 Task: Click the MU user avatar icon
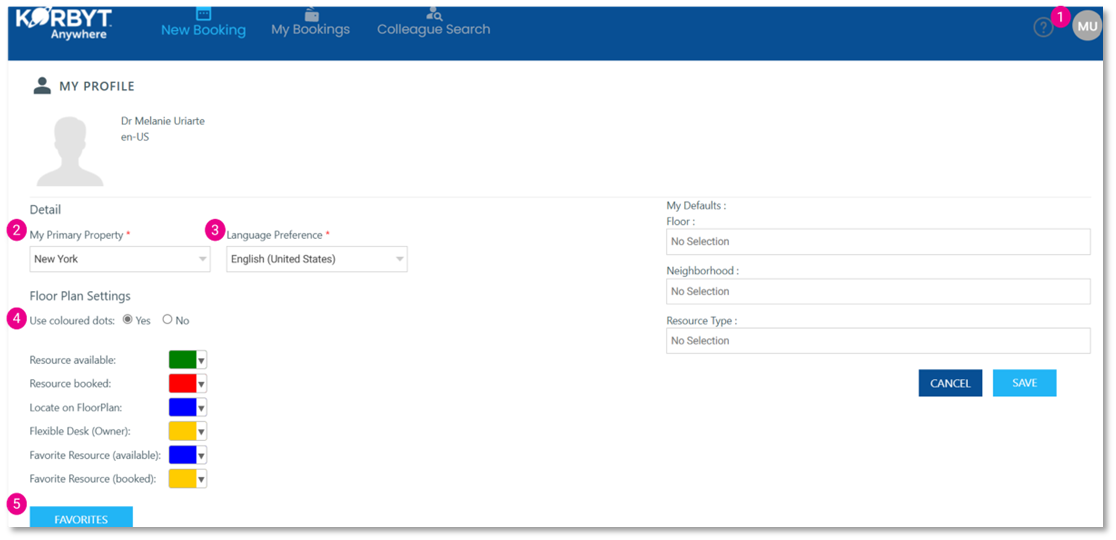coord(1087,26)
